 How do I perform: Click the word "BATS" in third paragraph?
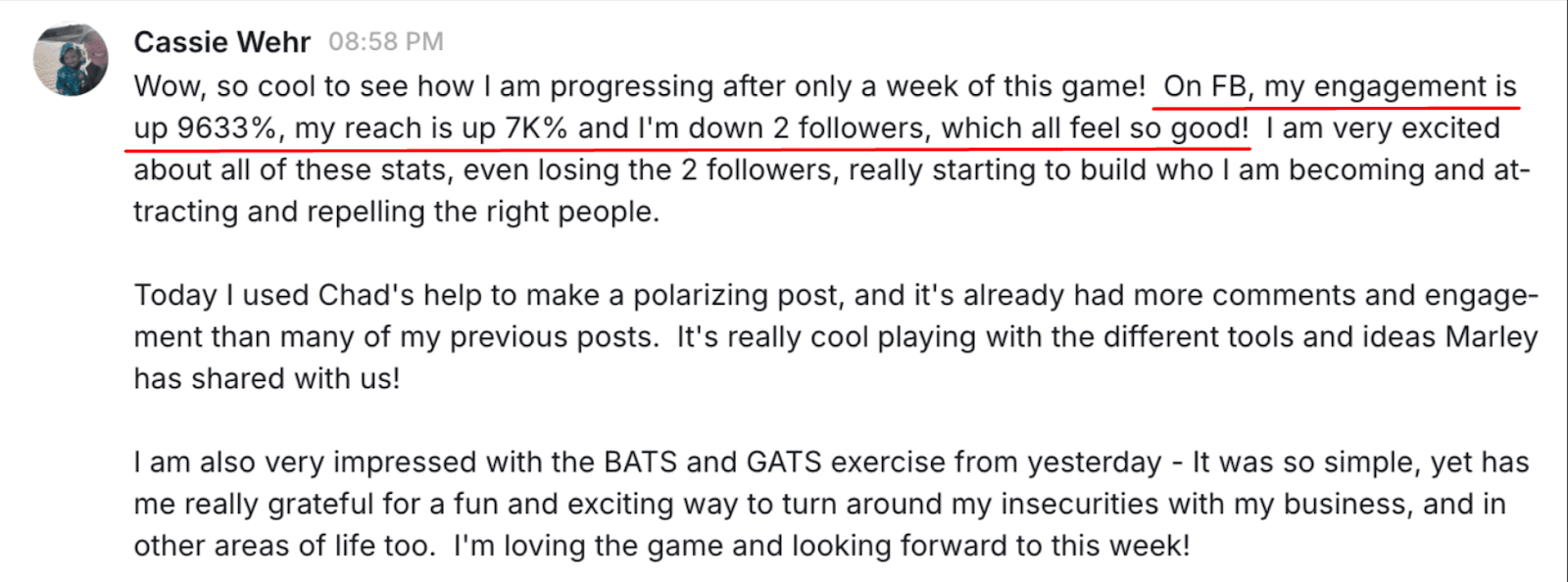640,462
